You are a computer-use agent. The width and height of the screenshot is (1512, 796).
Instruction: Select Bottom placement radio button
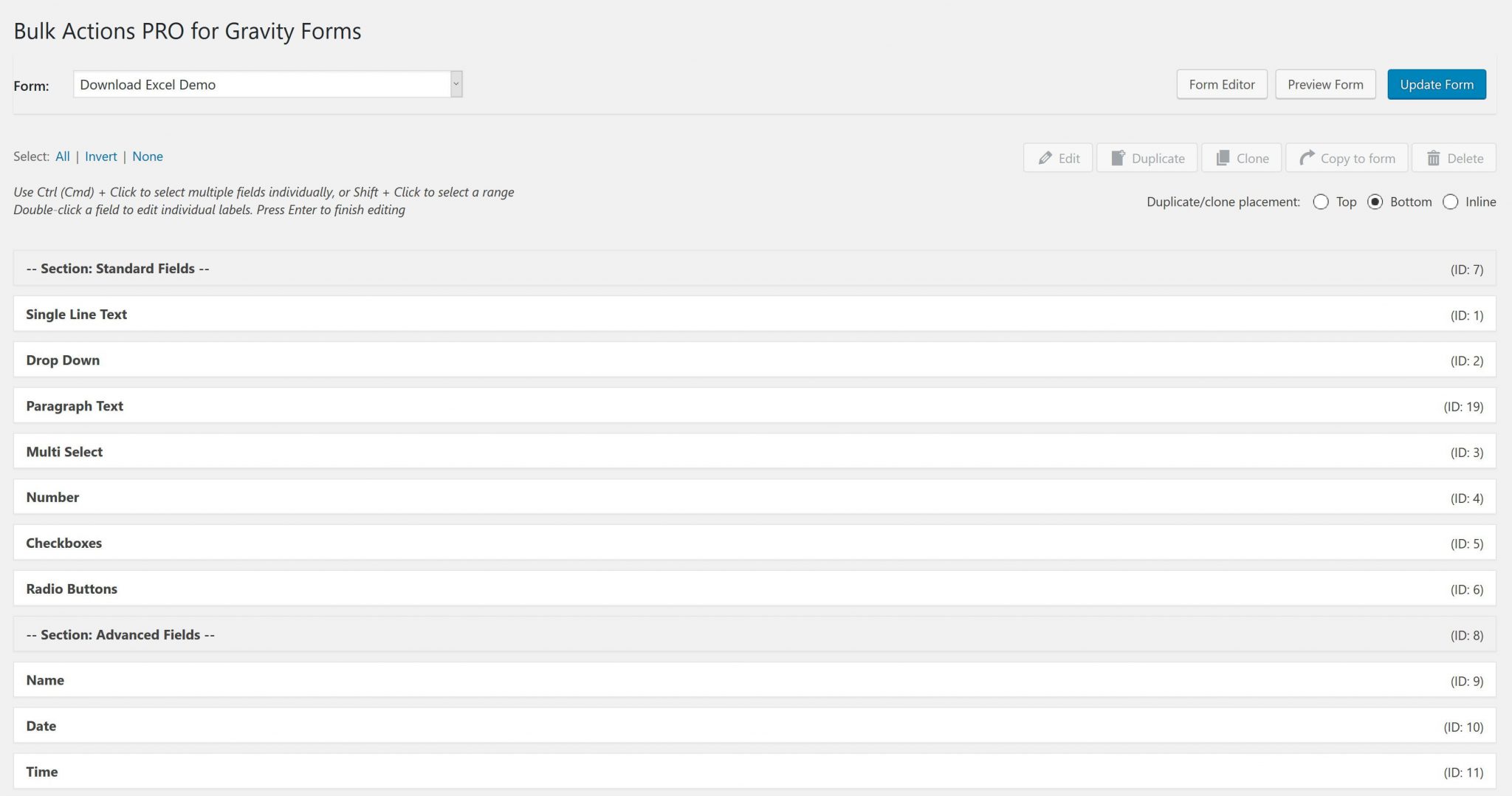coord(1375,202)
